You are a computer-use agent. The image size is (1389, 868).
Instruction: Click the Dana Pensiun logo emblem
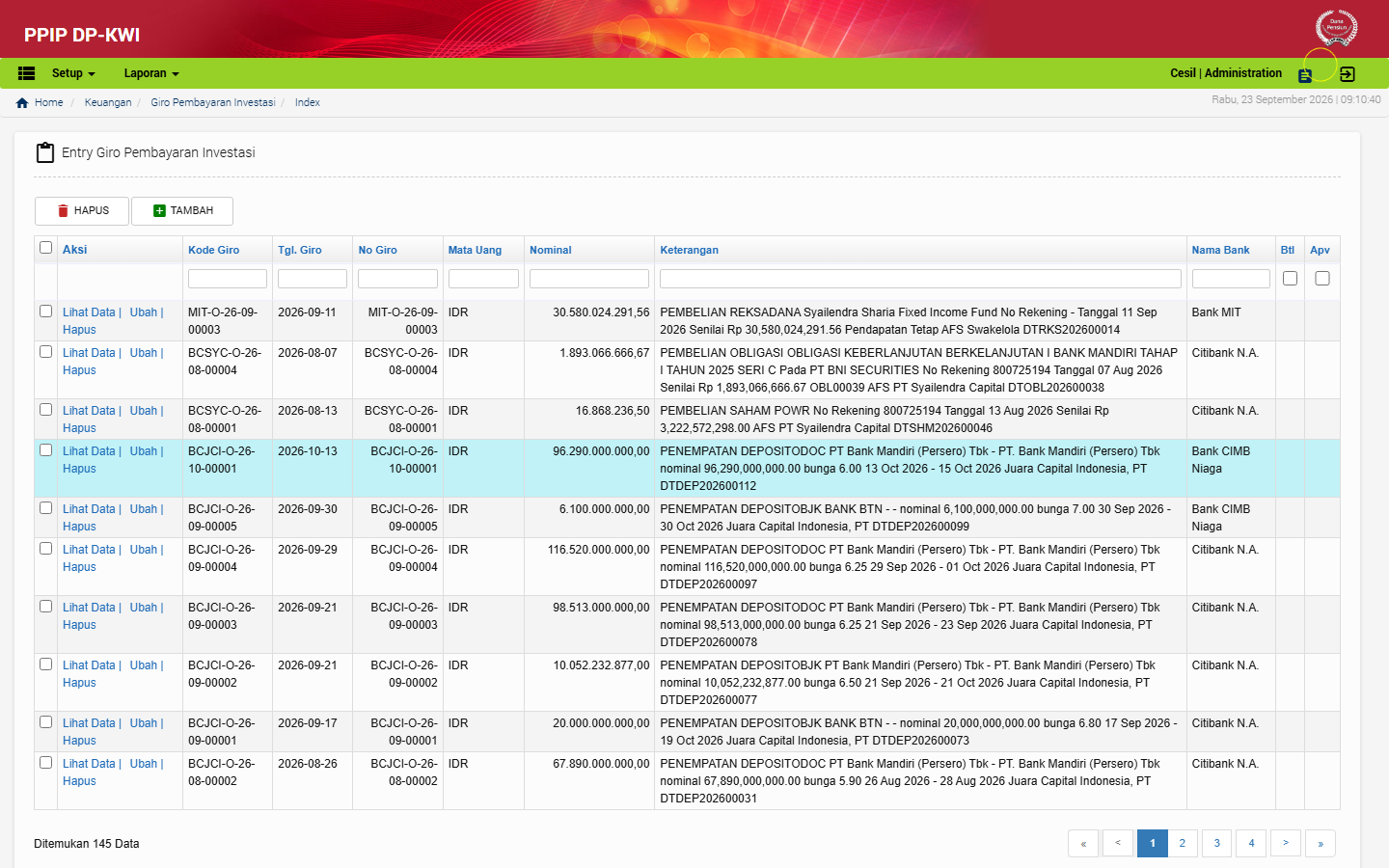click(1336, 27)
